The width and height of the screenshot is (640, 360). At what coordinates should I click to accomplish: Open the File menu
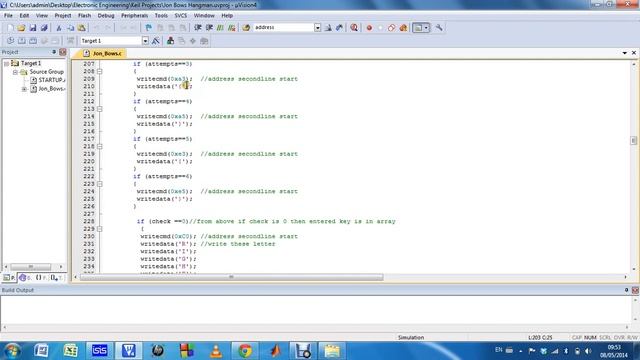point(9,16)
